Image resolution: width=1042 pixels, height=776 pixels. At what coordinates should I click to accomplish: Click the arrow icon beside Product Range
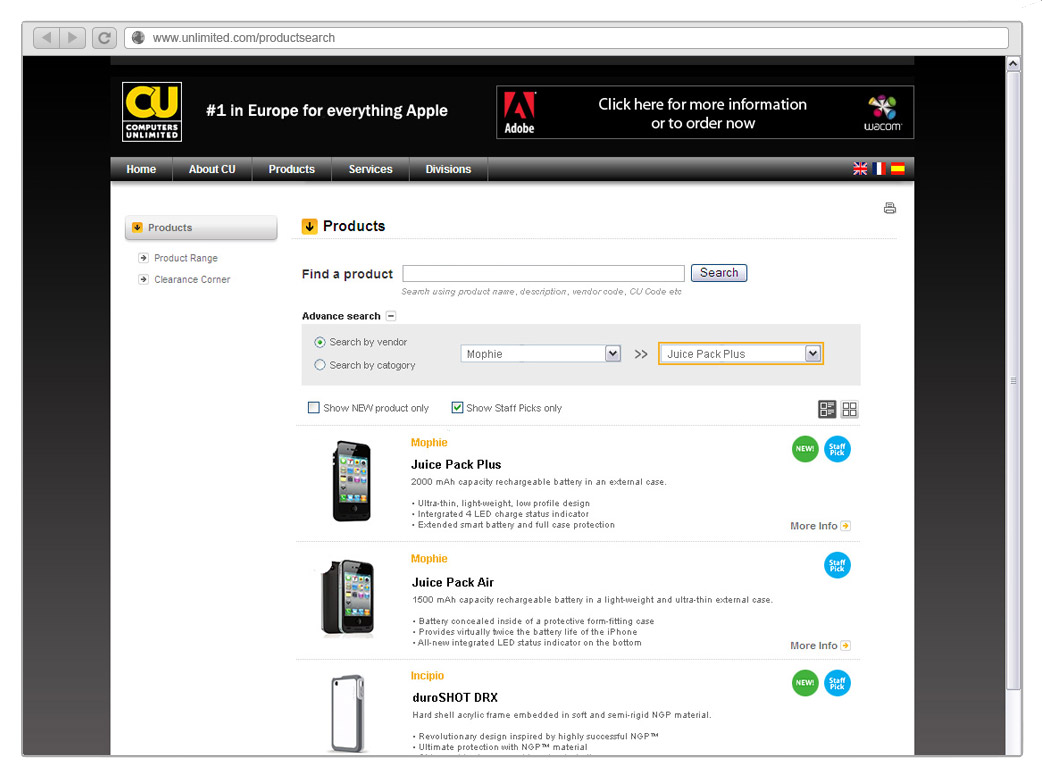coord(143,258)
